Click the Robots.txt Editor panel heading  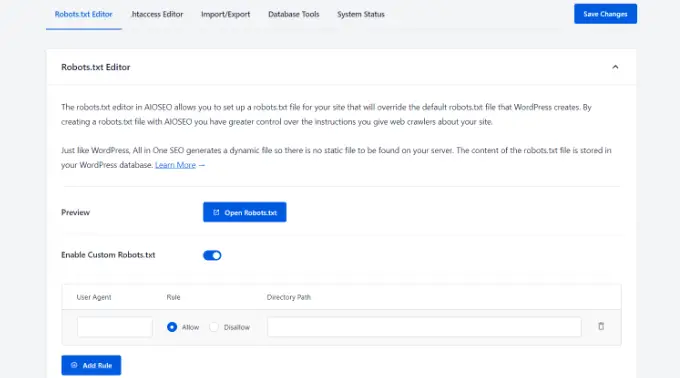click(95, 67)
